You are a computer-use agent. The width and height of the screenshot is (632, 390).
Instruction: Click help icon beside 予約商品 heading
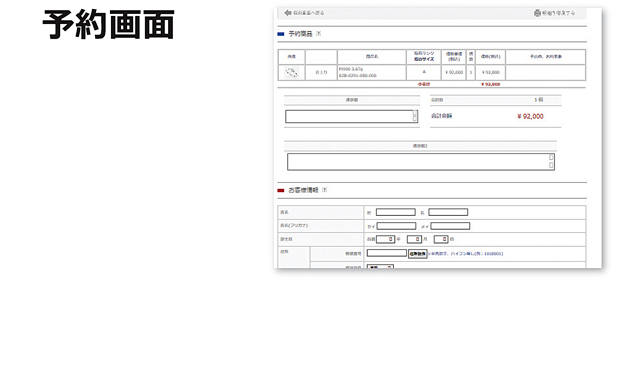coord(318,34)
